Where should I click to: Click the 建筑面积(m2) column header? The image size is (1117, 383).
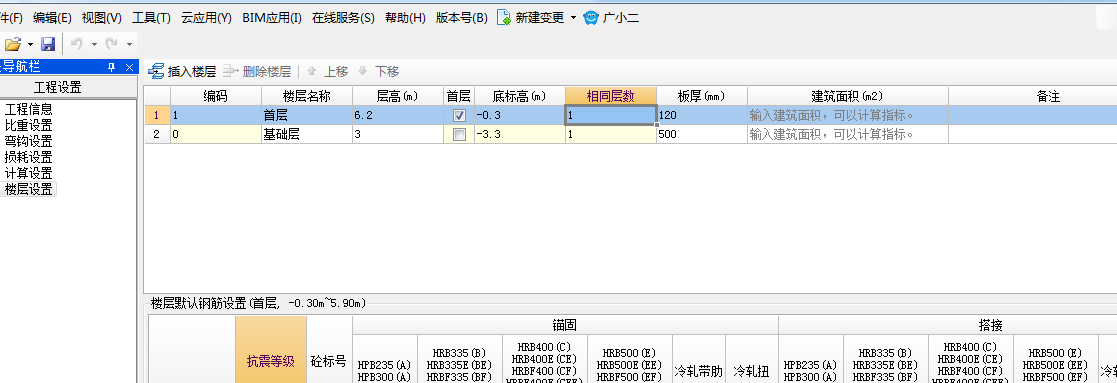click(848, 96)
